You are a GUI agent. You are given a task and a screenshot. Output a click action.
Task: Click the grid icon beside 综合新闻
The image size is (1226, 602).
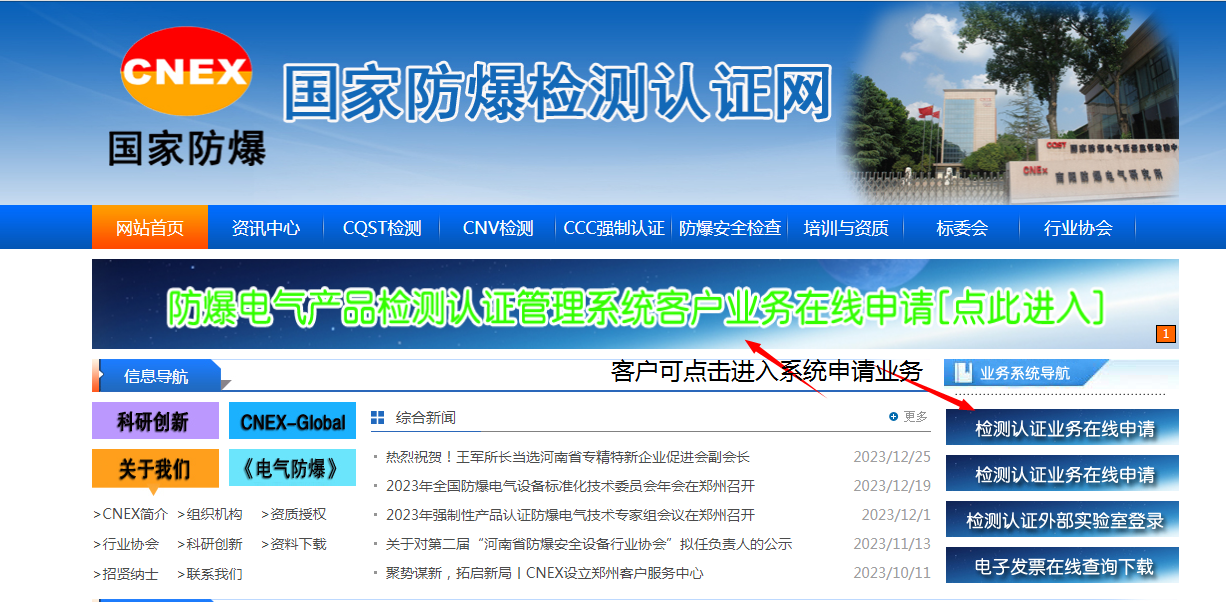point(378,417)
